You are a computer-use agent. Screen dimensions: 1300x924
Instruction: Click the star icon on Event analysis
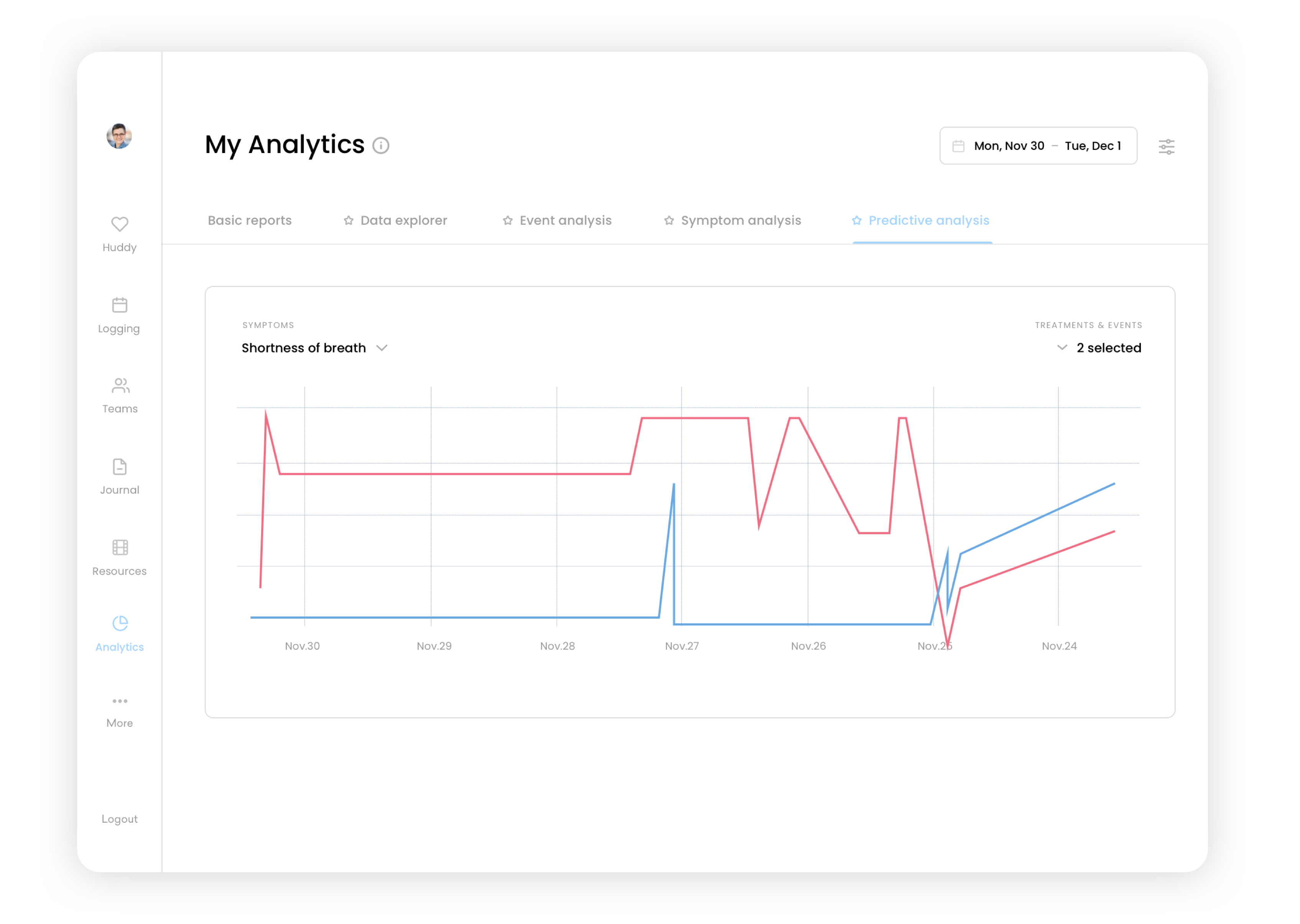[x=508, y=221]
